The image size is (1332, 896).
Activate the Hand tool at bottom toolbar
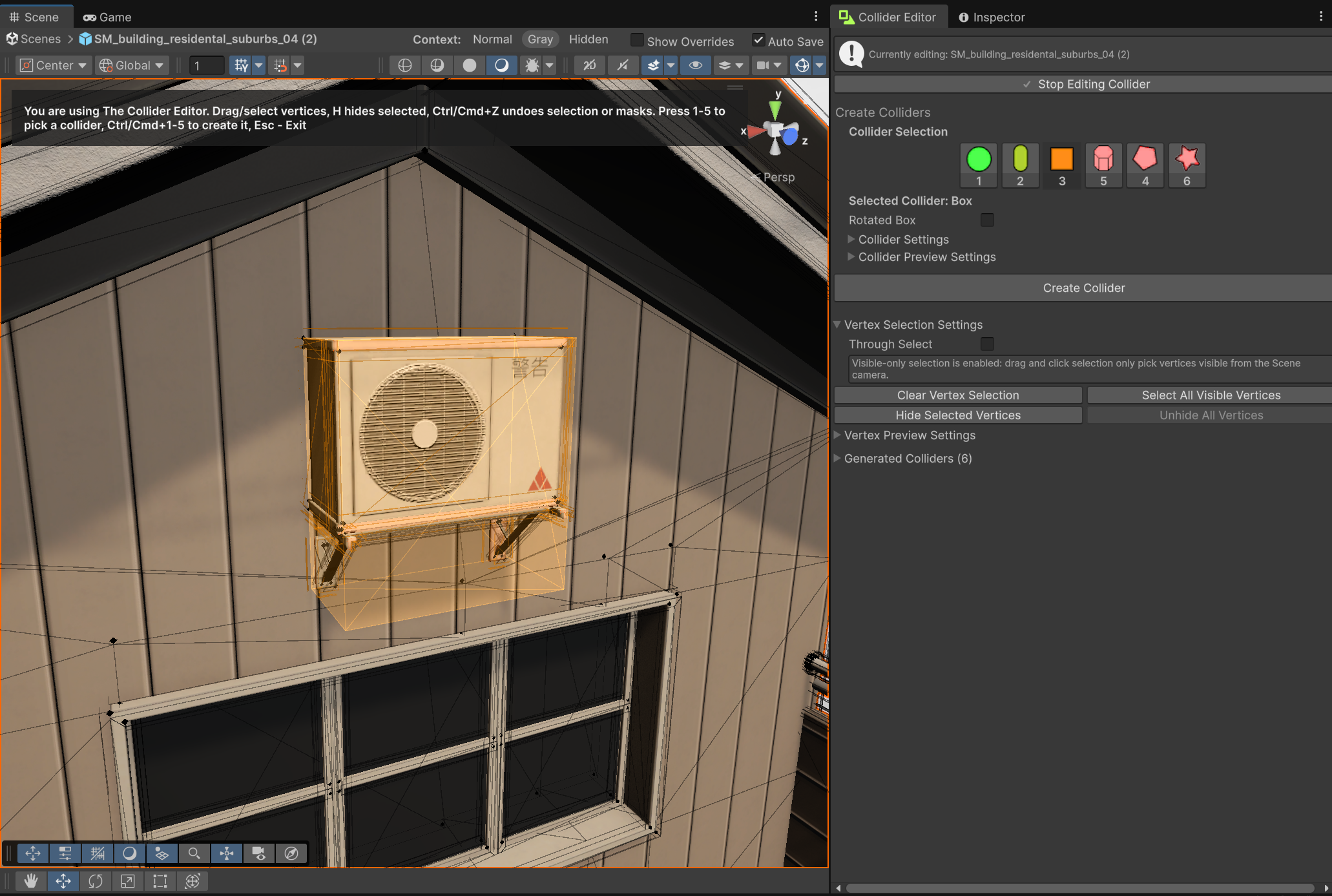(30, 880)
